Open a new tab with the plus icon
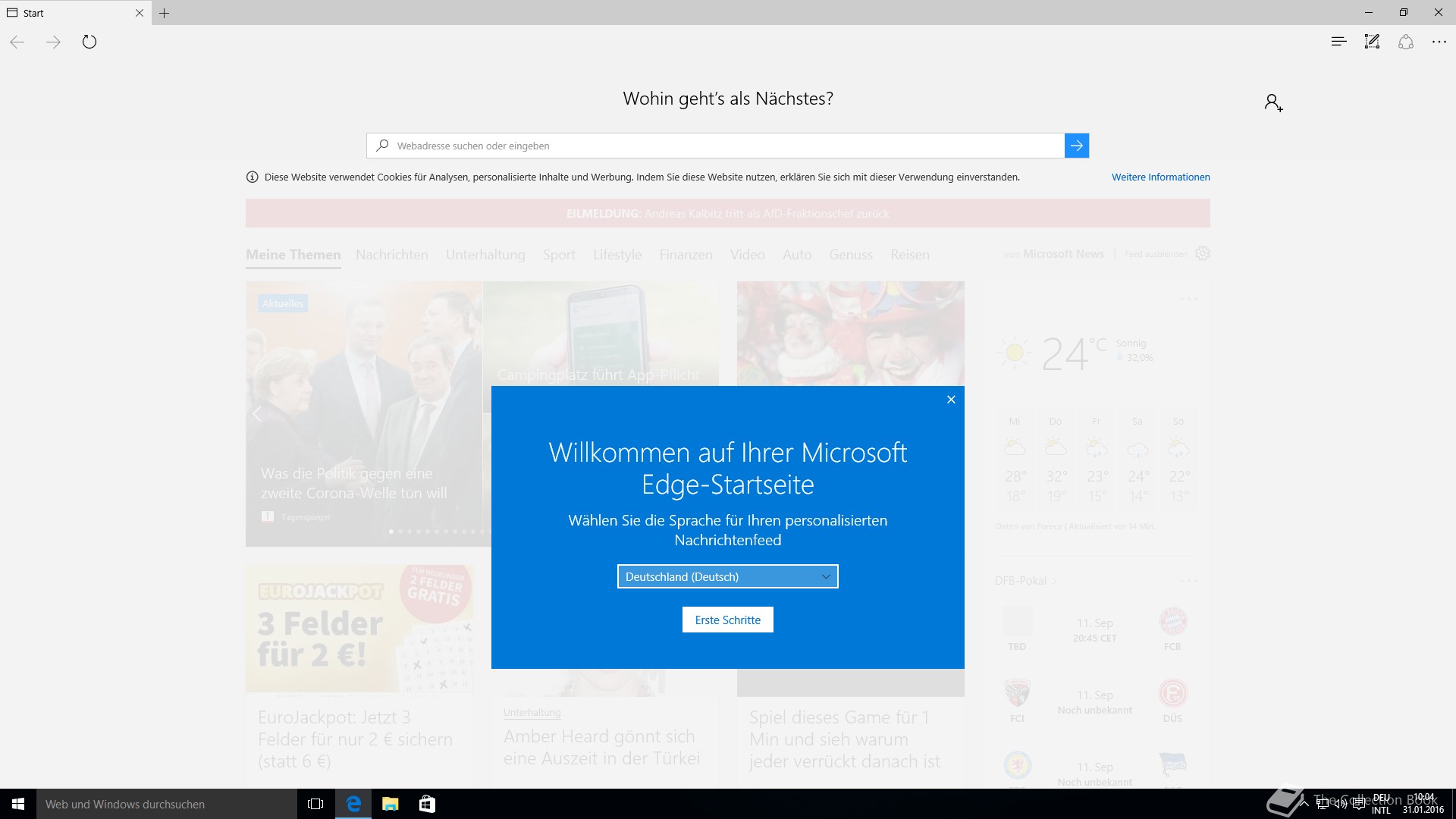This screenshot has width=1456, height=819. (164, 13)
